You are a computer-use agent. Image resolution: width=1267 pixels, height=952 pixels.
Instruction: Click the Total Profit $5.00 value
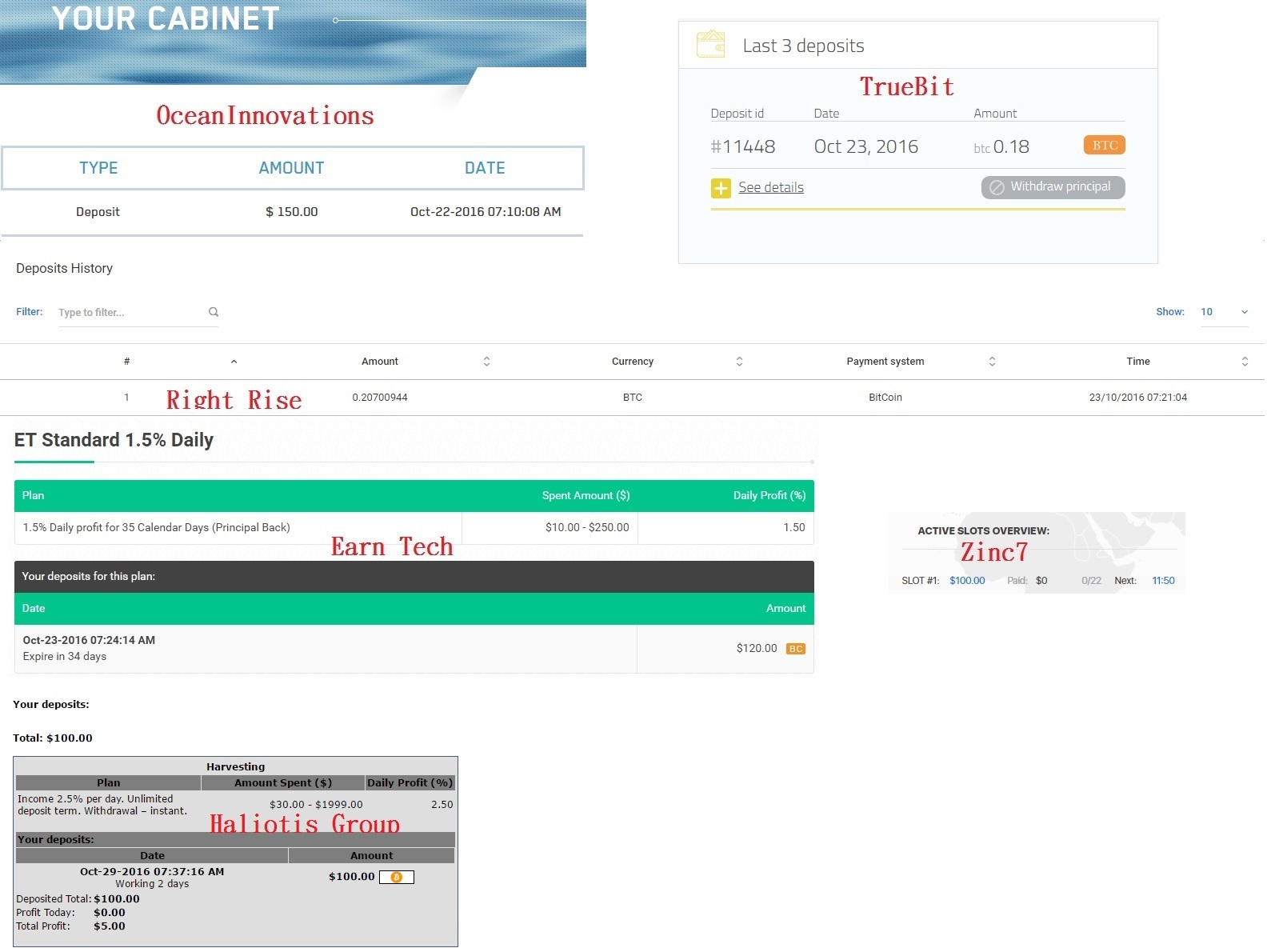110,926
